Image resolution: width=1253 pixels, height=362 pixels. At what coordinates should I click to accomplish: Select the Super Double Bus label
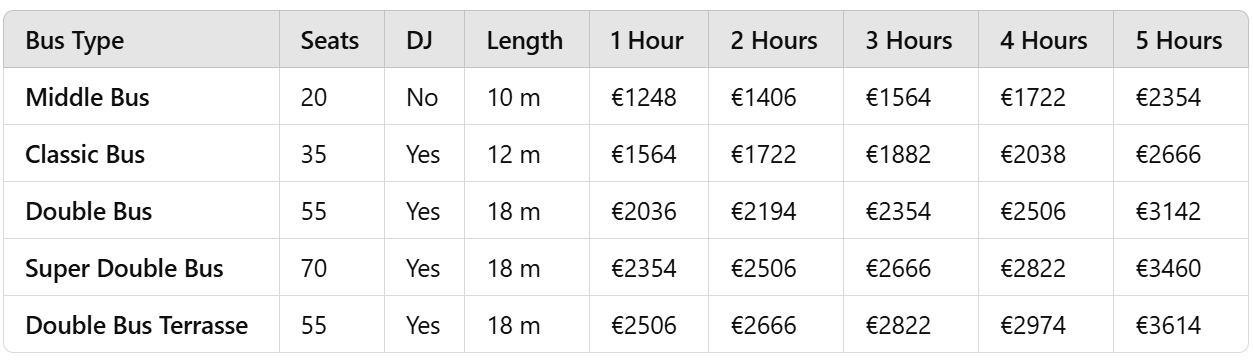tap(124, 269)
